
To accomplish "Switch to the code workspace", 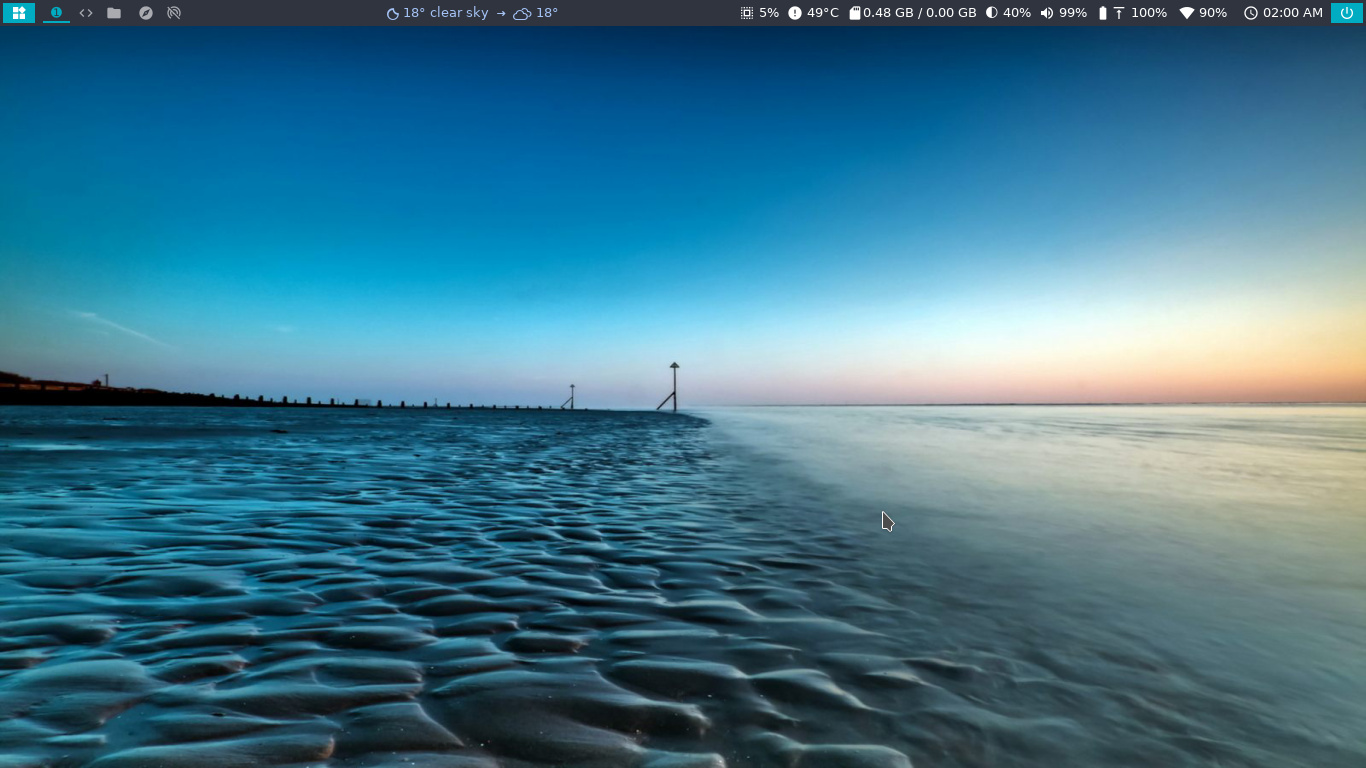I will 86,13.
